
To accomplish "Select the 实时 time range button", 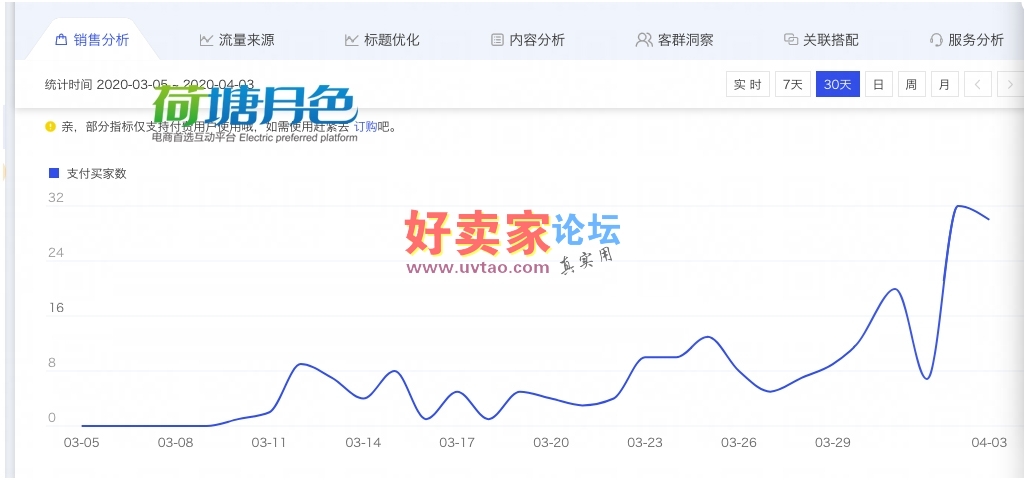I will 747,85.
